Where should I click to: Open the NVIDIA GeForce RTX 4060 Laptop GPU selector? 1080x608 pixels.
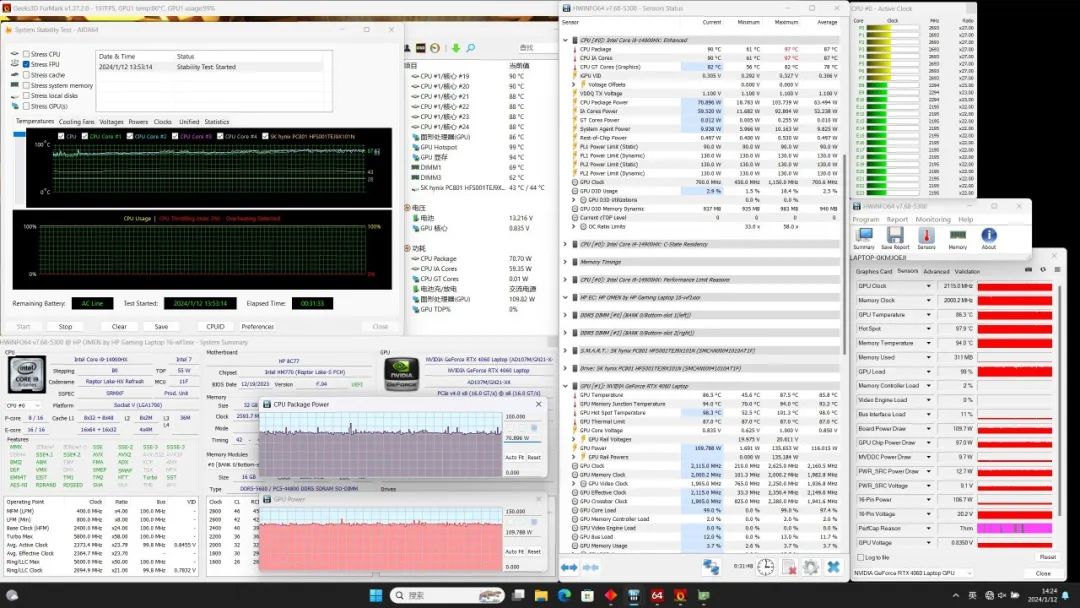pyautogui.click(x=913, y=573)
